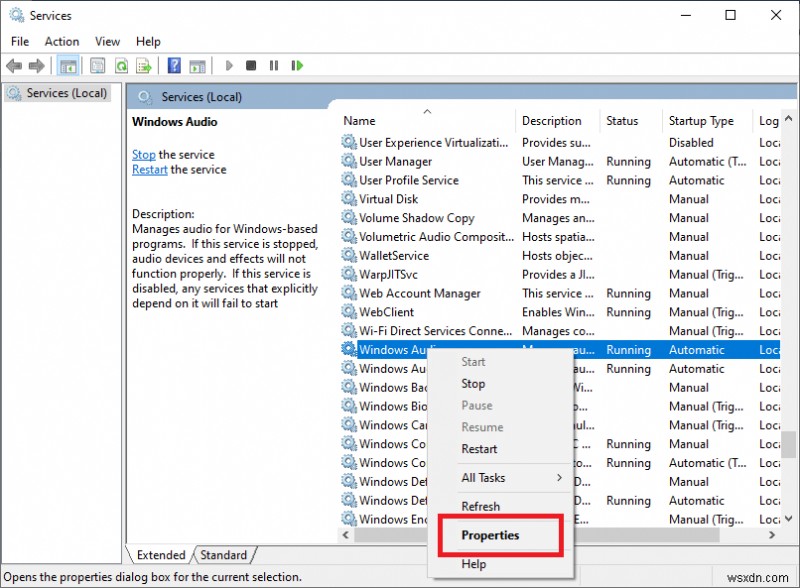
Task: Open the Help menu in menu bar
Action: (x=148, y=41)
